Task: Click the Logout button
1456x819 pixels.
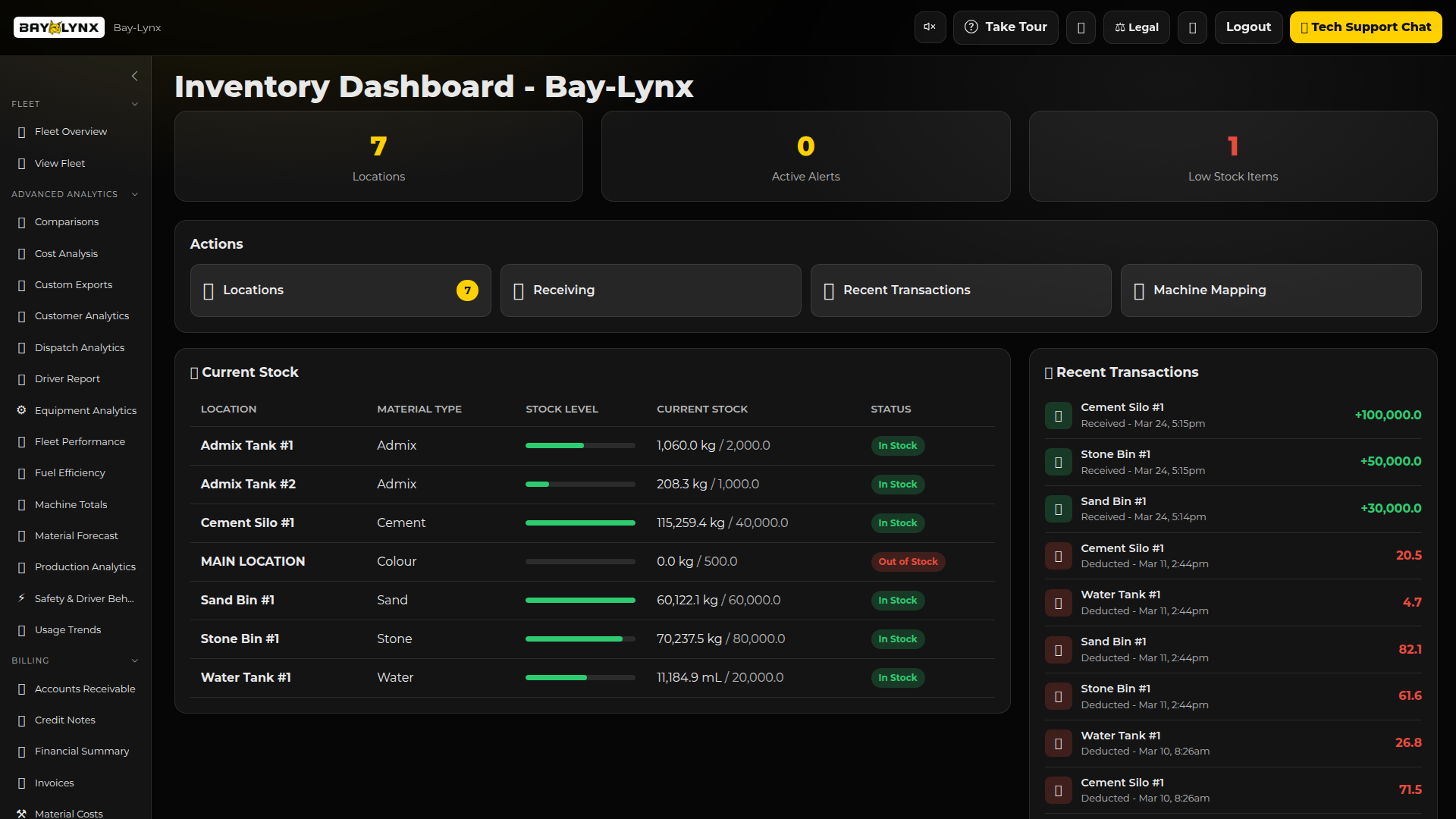Action: (x=1248, y=27)
